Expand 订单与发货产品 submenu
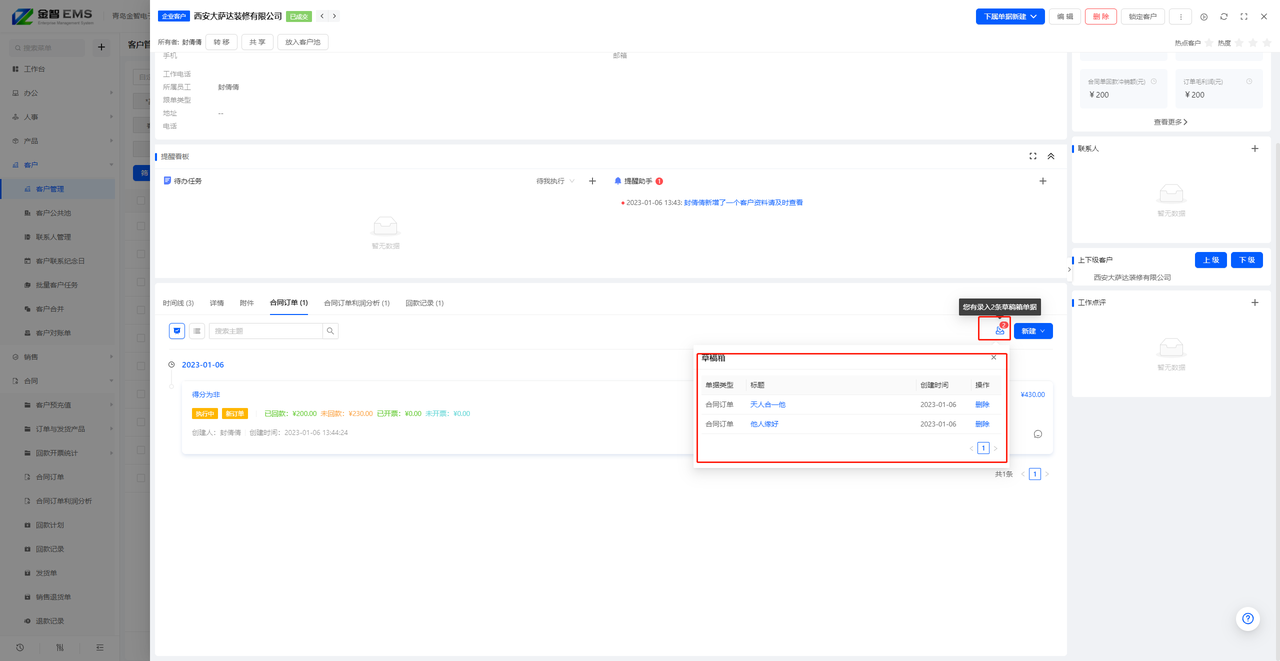This screenshot has height=661, width=1280. coord(60,429)
